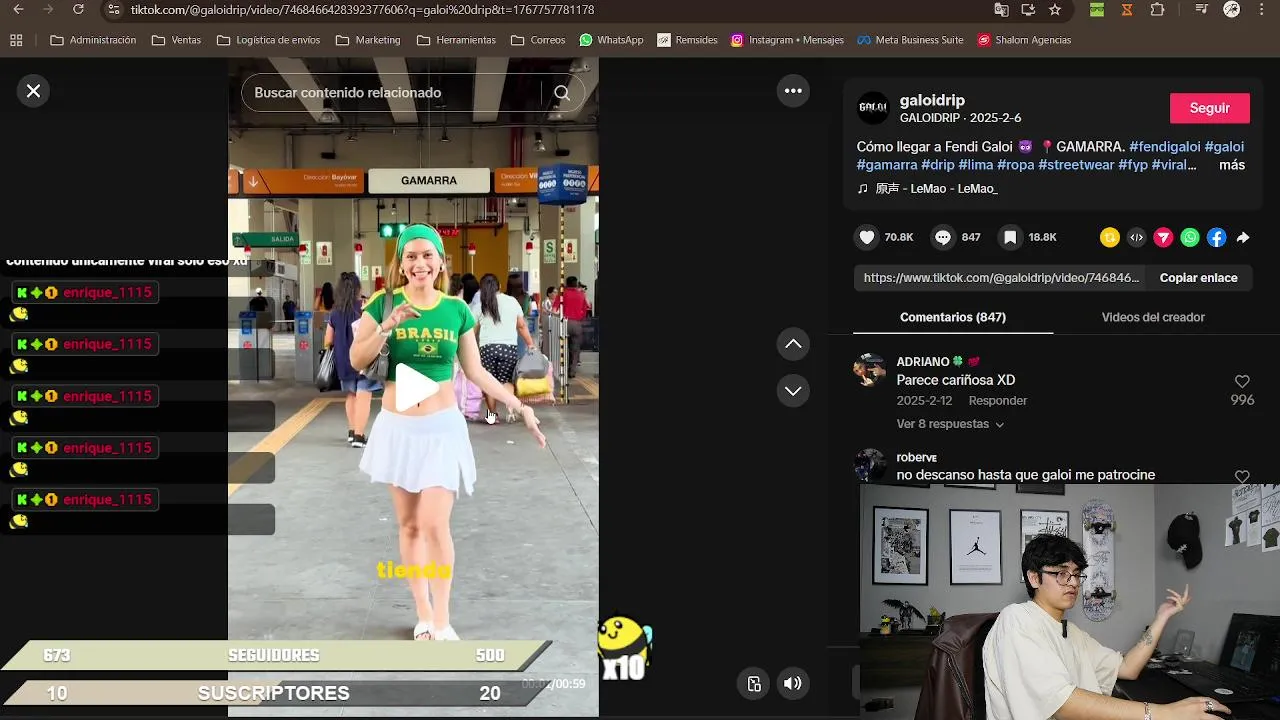Image resolution: width=1280 pixels, height=720 pixels.
Task: Open ADRIANO commenter avatar
Action: 869,370
